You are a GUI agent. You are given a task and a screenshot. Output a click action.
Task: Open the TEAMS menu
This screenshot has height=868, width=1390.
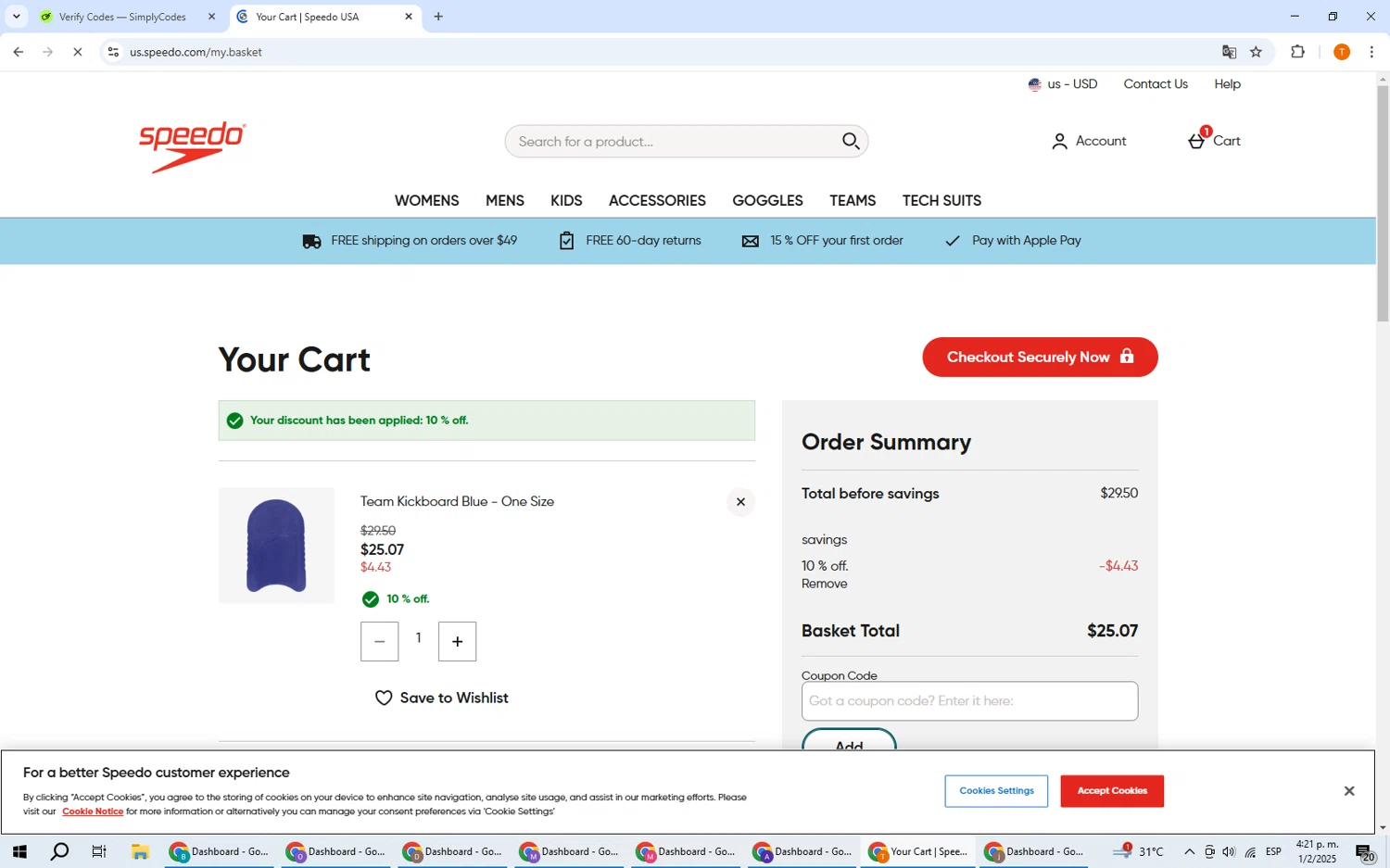click(x=853, y=201)
